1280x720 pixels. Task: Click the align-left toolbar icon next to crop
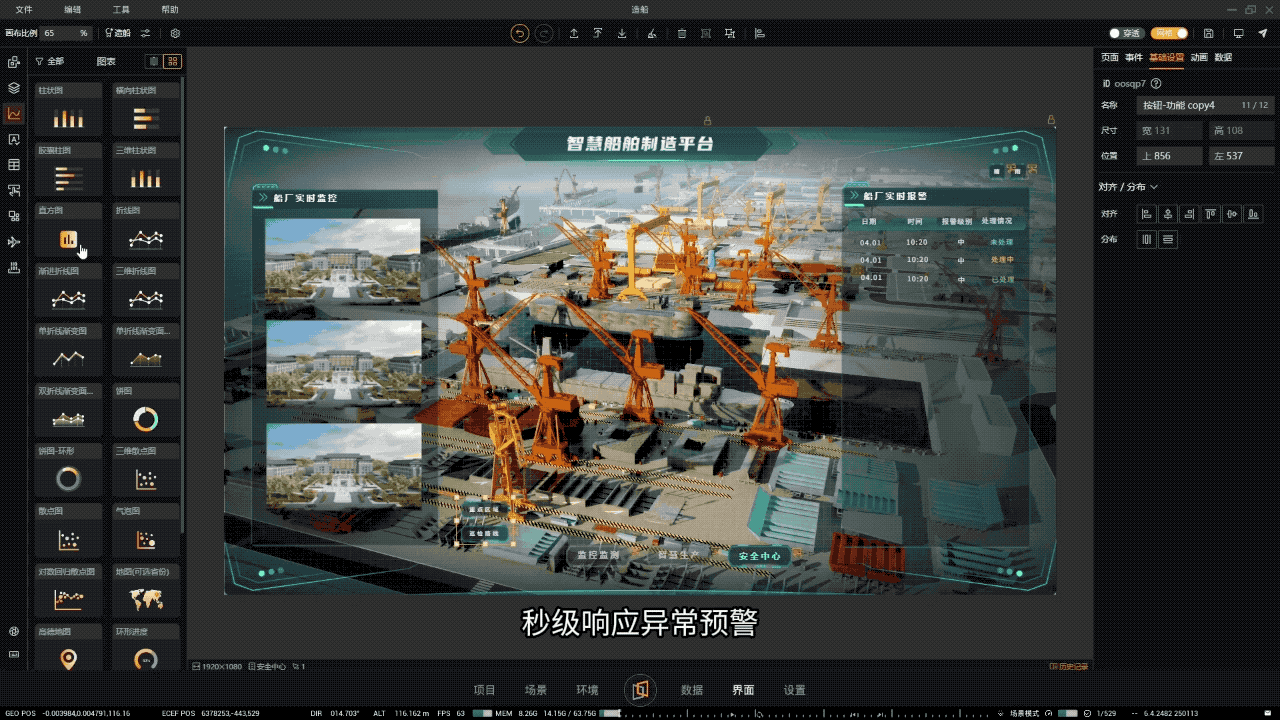(x=760, y=33)
